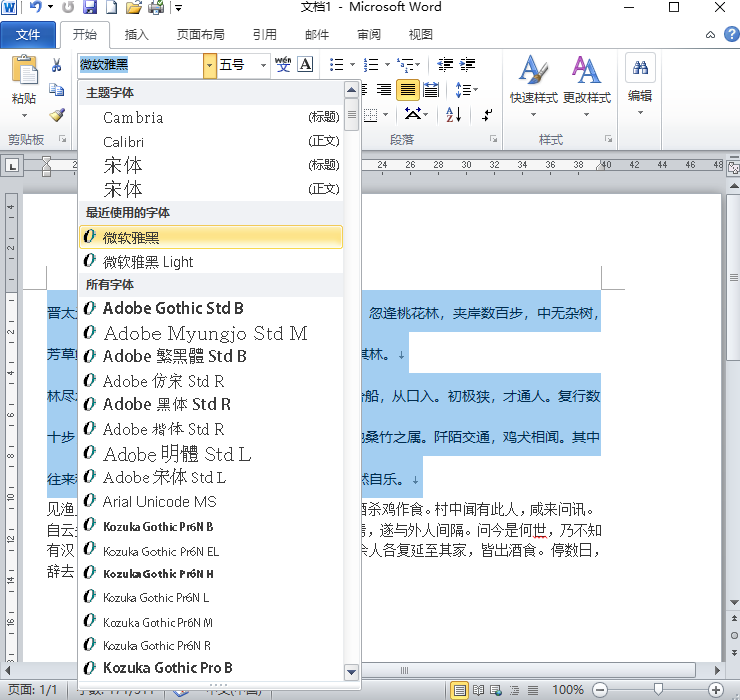Click the horizontal scrollbar right arrow
The width and height of the screenshot is (740, 700).
pos(717,670)
